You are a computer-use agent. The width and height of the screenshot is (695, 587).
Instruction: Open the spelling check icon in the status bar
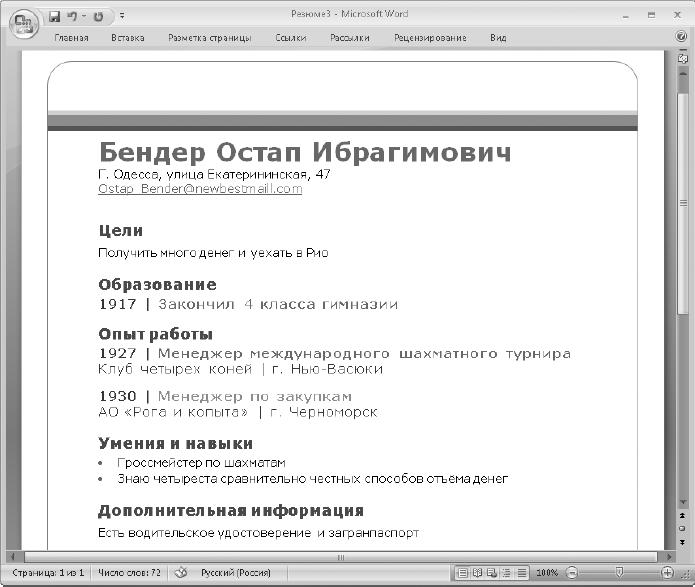[181, 572]
